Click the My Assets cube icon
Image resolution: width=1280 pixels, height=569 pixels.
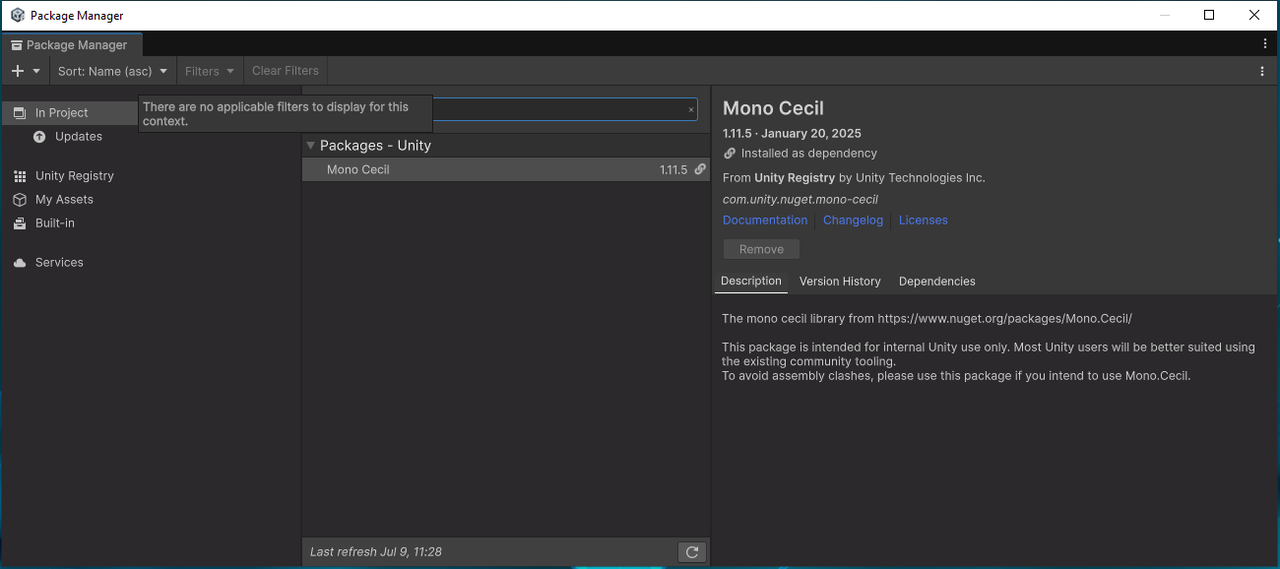tap(19, 200)
